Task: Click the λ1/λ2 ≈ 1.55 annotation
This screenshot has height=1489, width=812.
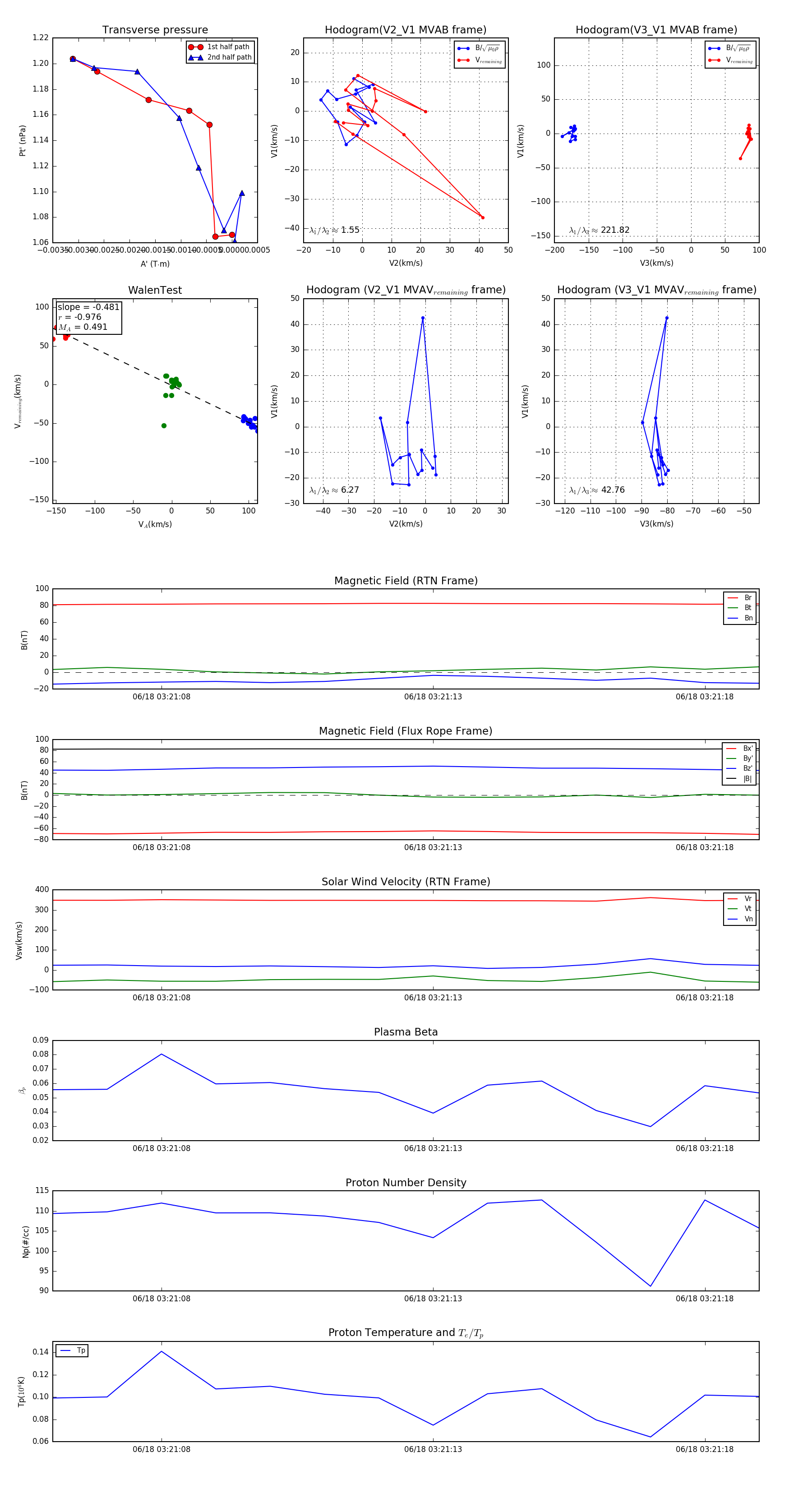Action: (334, 230)
